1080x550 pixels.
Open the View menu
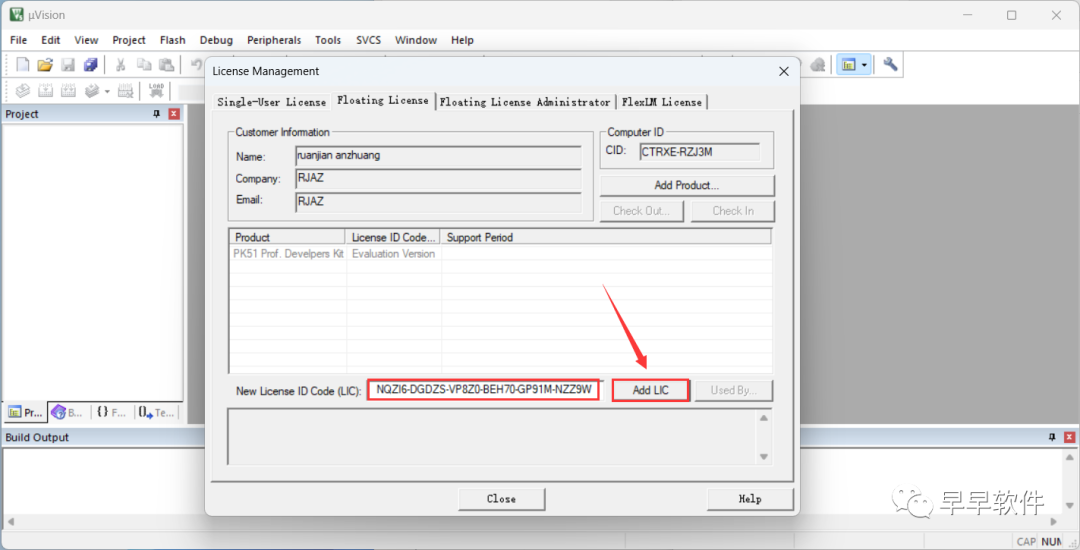point(86,40)
